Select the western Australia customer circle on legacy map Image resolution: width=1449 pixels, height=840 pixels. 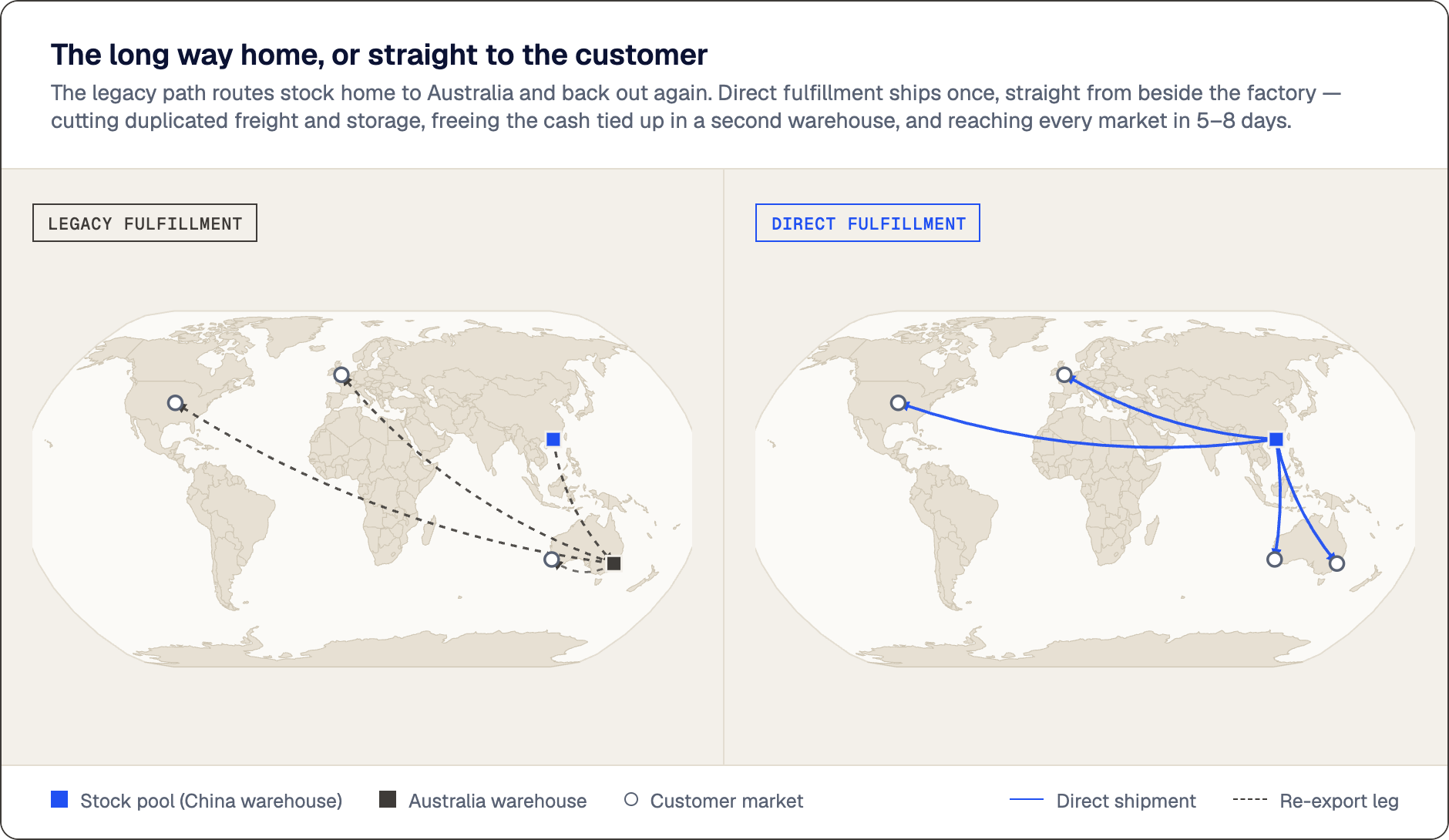552,559
